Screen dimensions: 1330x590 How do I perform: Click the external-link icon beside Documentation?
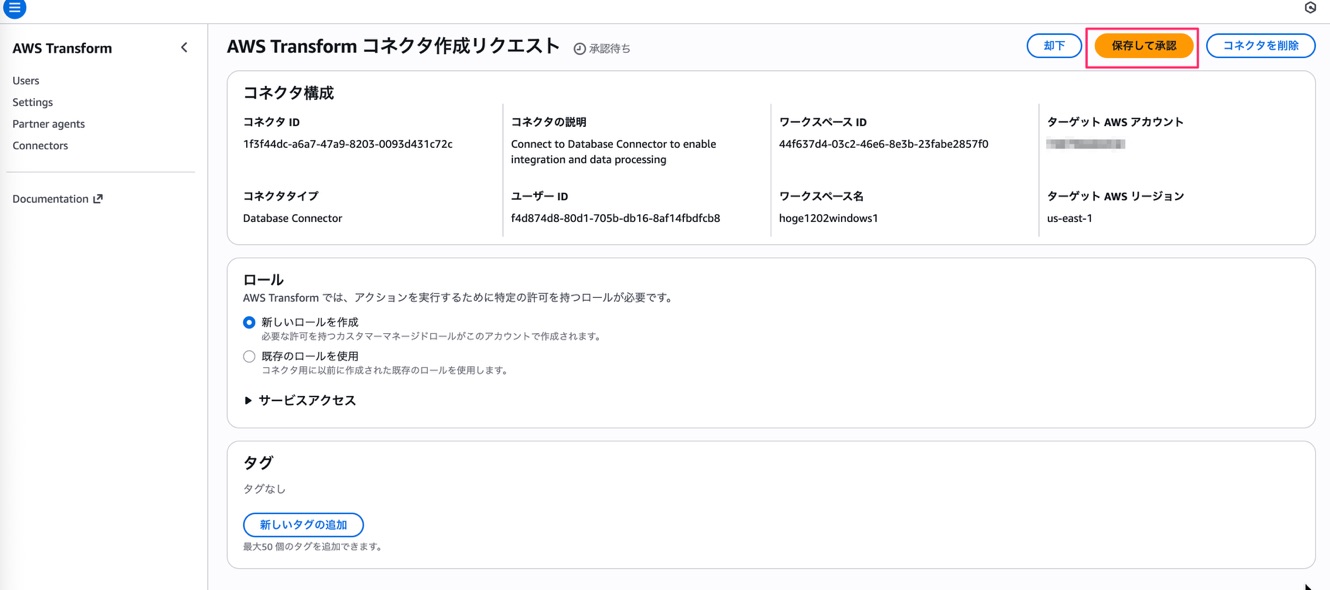[x=98, y=199]
